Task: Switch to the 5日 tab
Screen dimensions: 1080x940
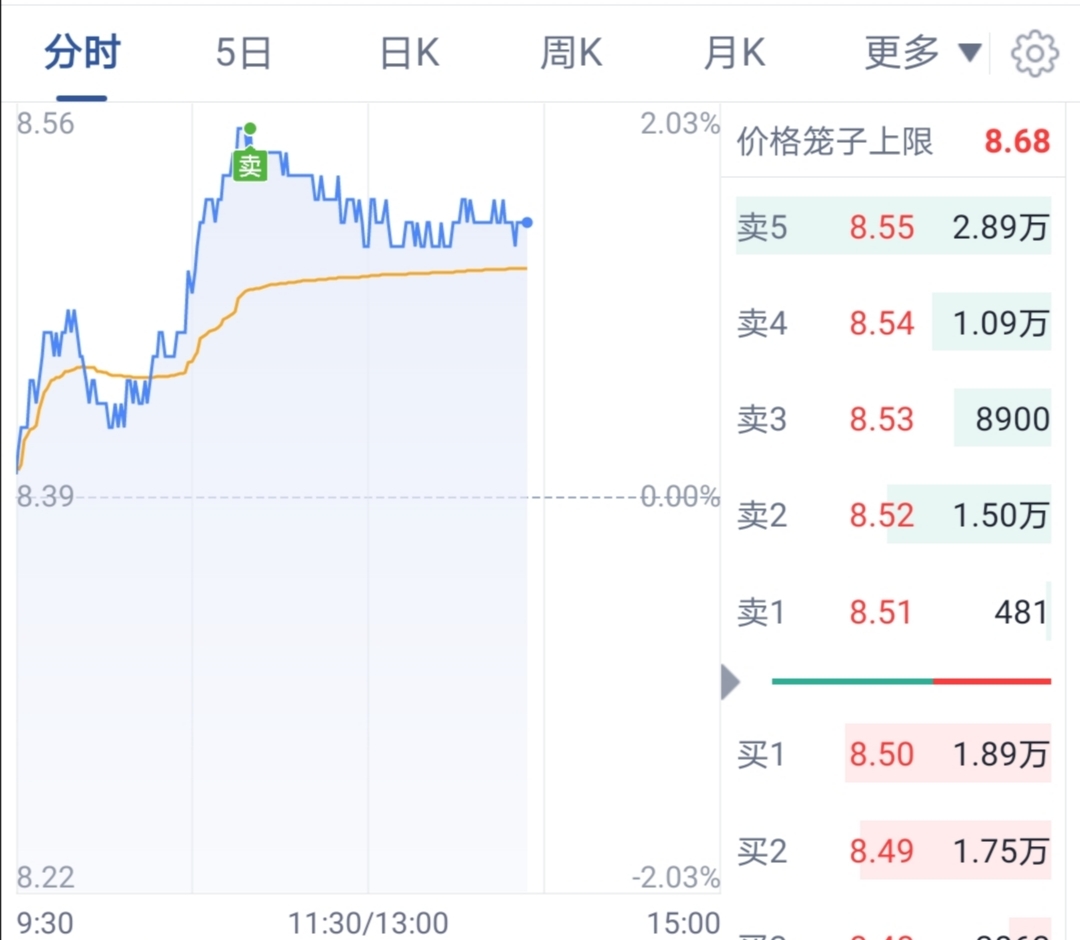Action: [x=244, y=53]
